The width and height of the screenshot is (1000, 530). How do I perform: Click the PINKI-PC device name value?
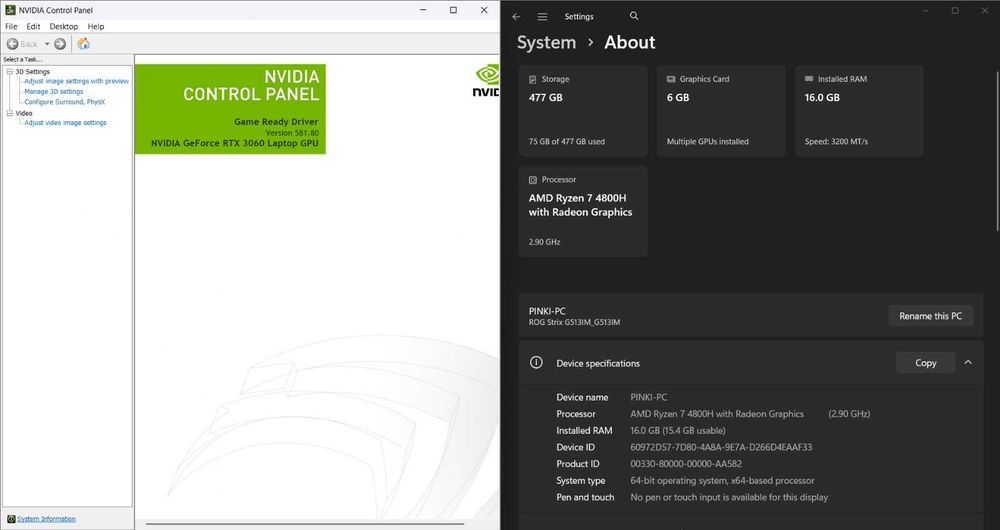[x=649, y=397]
